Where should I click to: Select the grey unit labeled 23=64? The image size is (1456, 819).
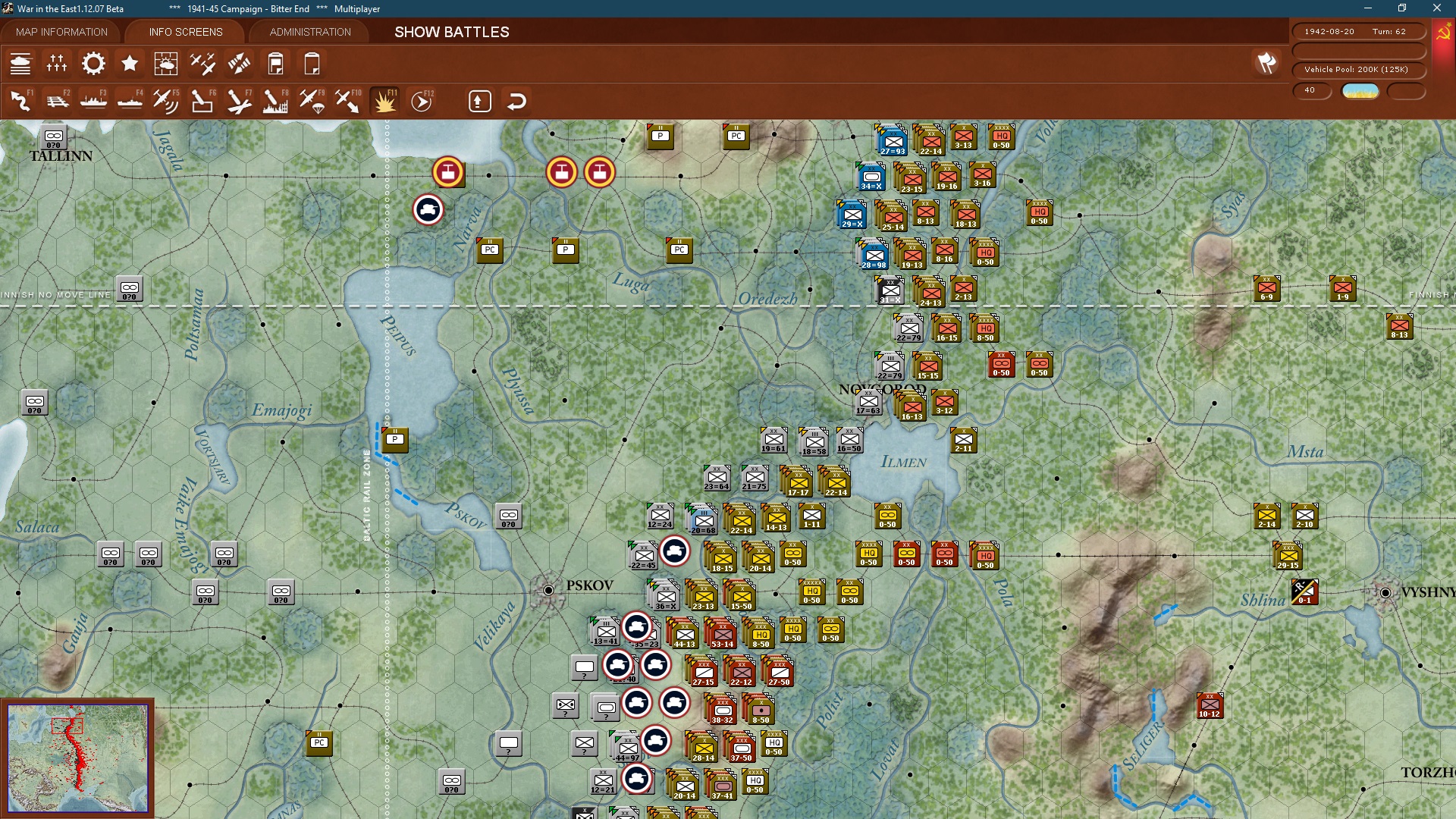click(x=717, y=478)
